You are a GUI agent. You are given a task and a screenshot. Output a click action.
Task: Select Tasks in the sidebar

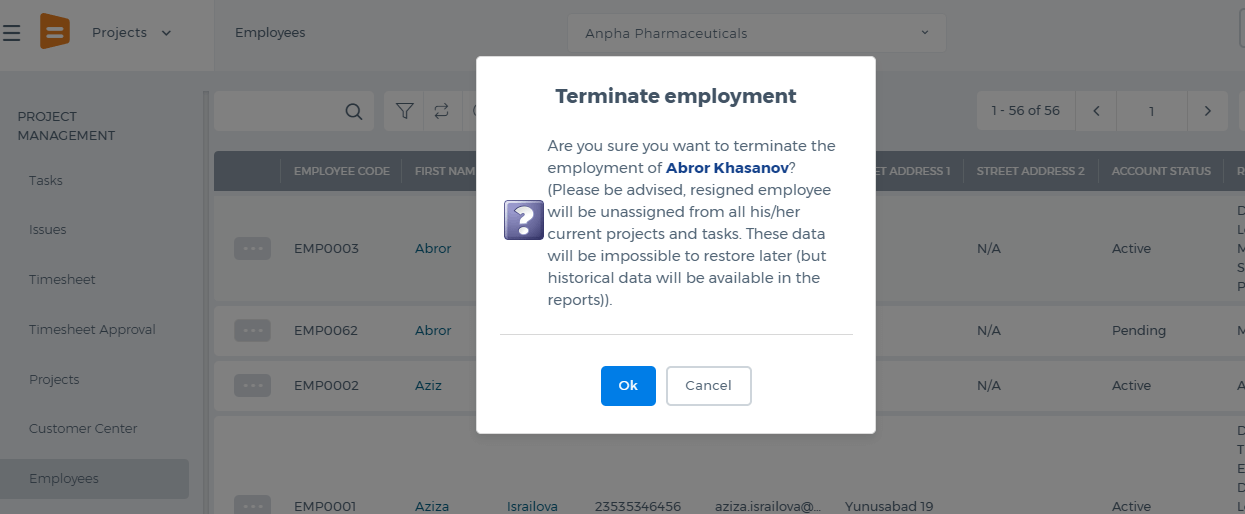click(x=46, y=180)
